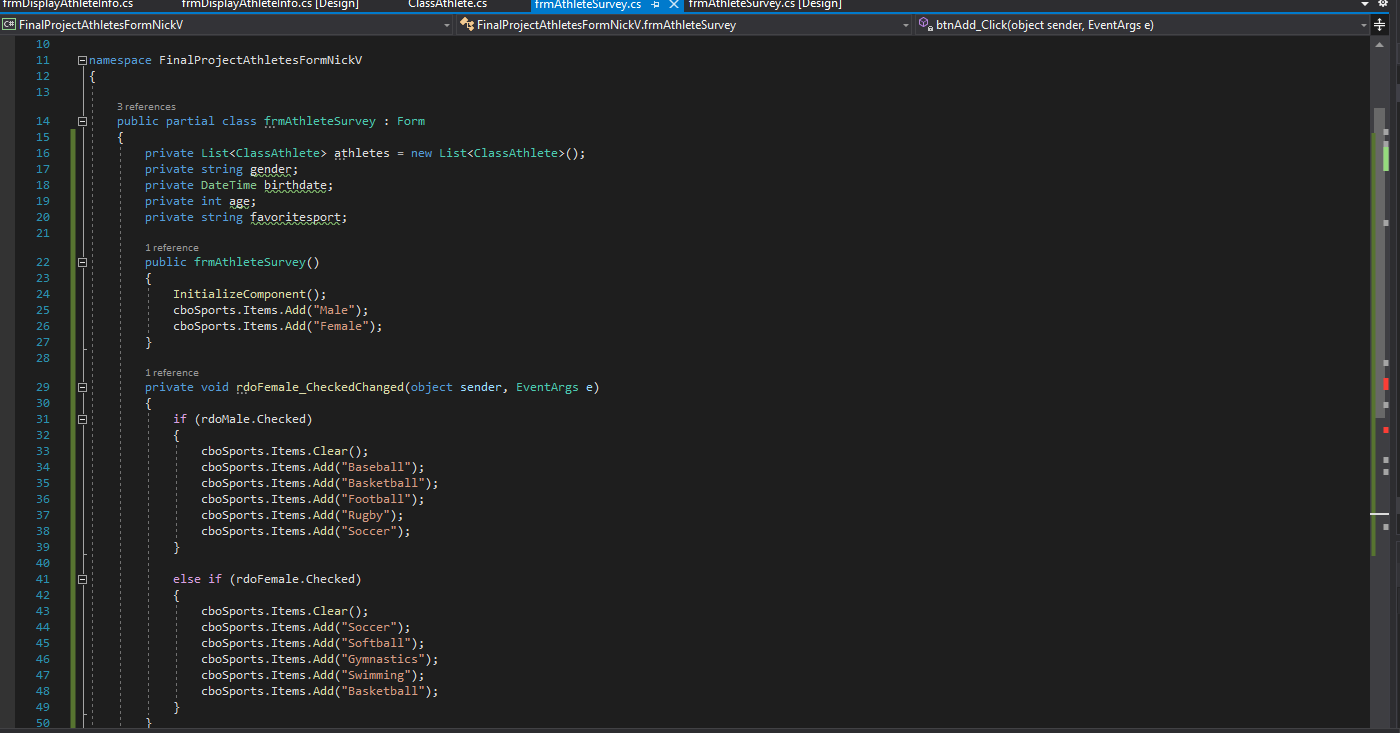Collapse the frmAthleteSurvey class at line 14

click(x=82, y=122)
